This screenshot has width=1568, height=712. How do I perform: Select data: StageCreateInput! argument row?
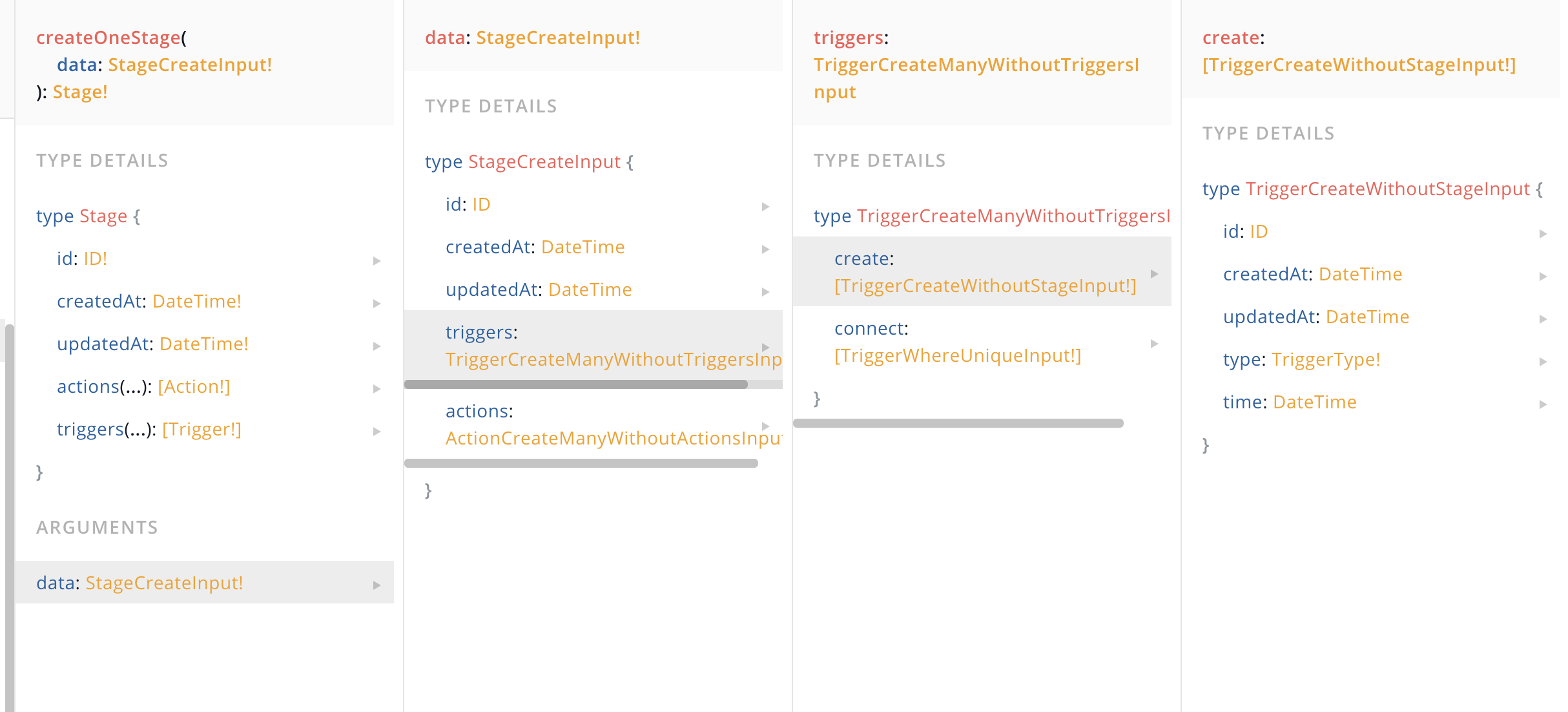(205, 582)
